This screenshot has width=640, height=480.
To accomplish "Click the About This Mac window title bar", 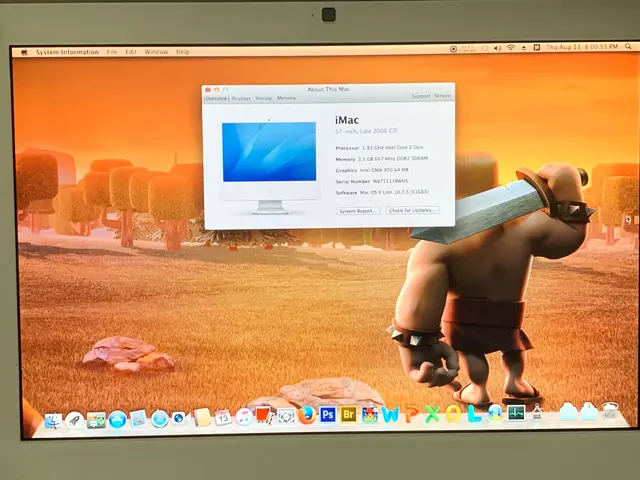I will pos(328,89).
